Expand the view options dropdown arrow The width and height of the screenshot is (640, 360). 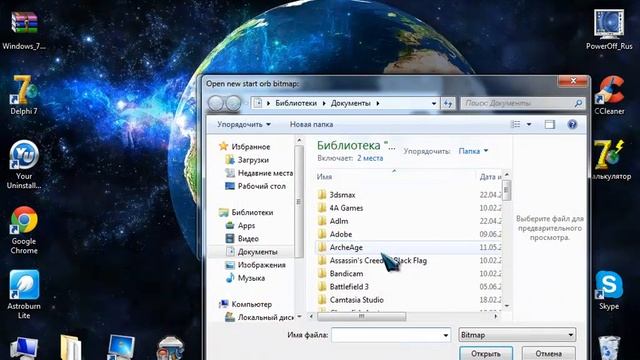click(529, 124)
